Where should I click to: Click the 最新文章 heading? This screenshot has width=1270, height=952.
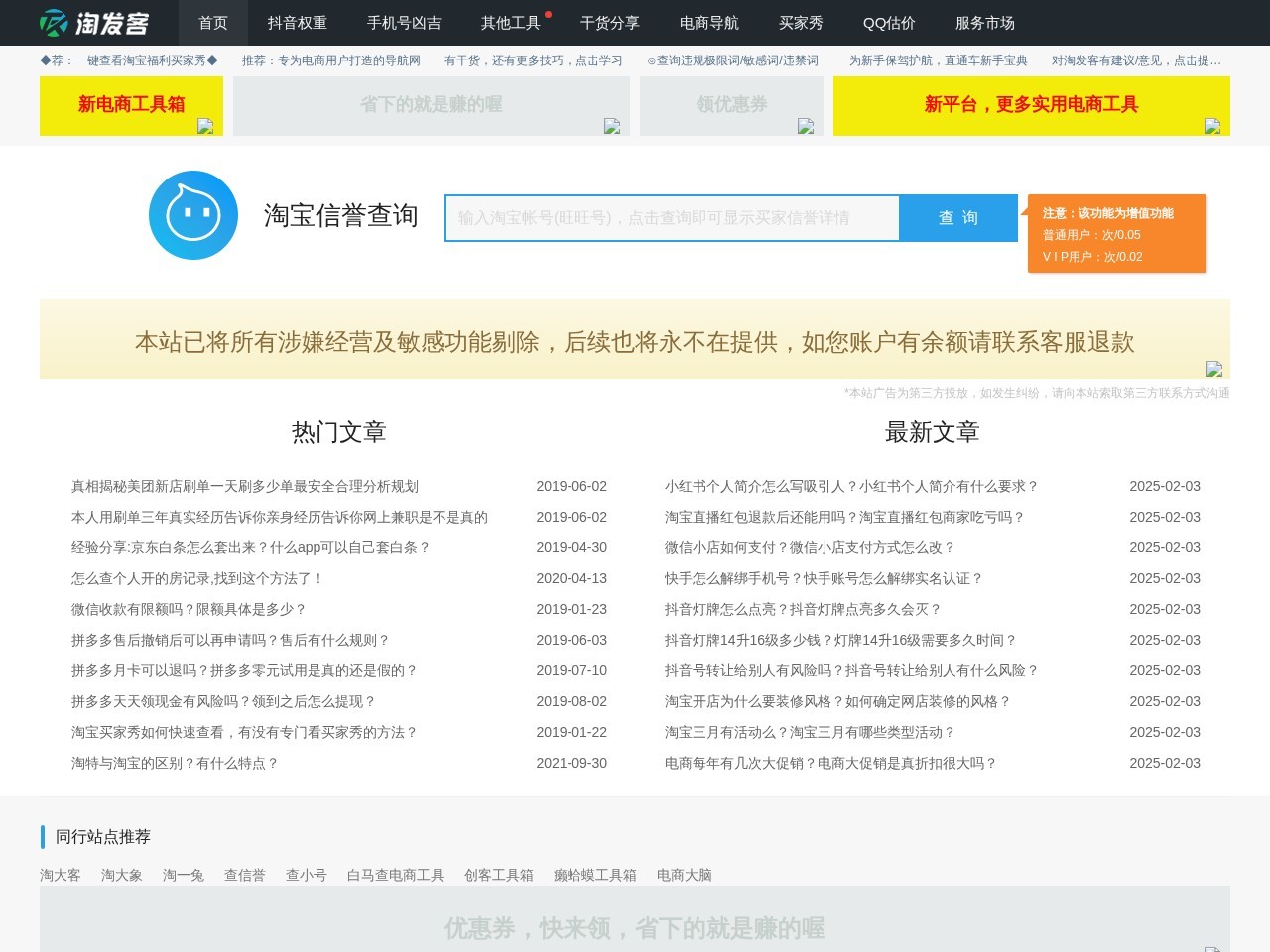[x=932, y=432]
